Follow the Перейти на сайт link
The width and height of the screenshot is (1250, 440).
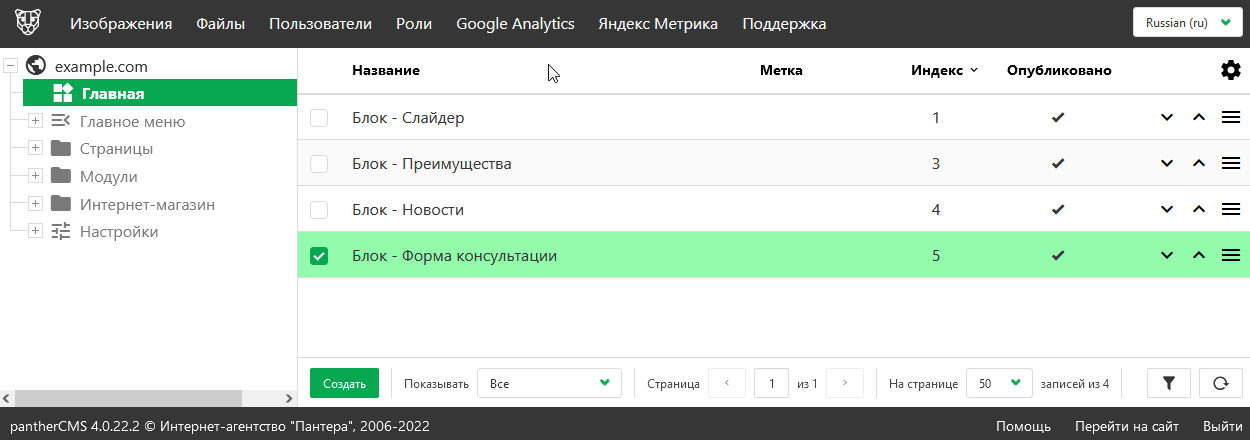click(x=1126, y=426)
